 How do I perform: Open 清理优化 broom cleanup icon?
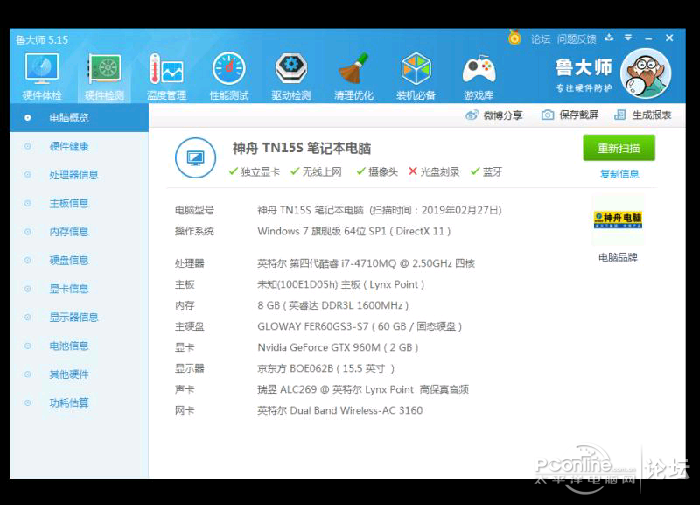click(354, 76)
